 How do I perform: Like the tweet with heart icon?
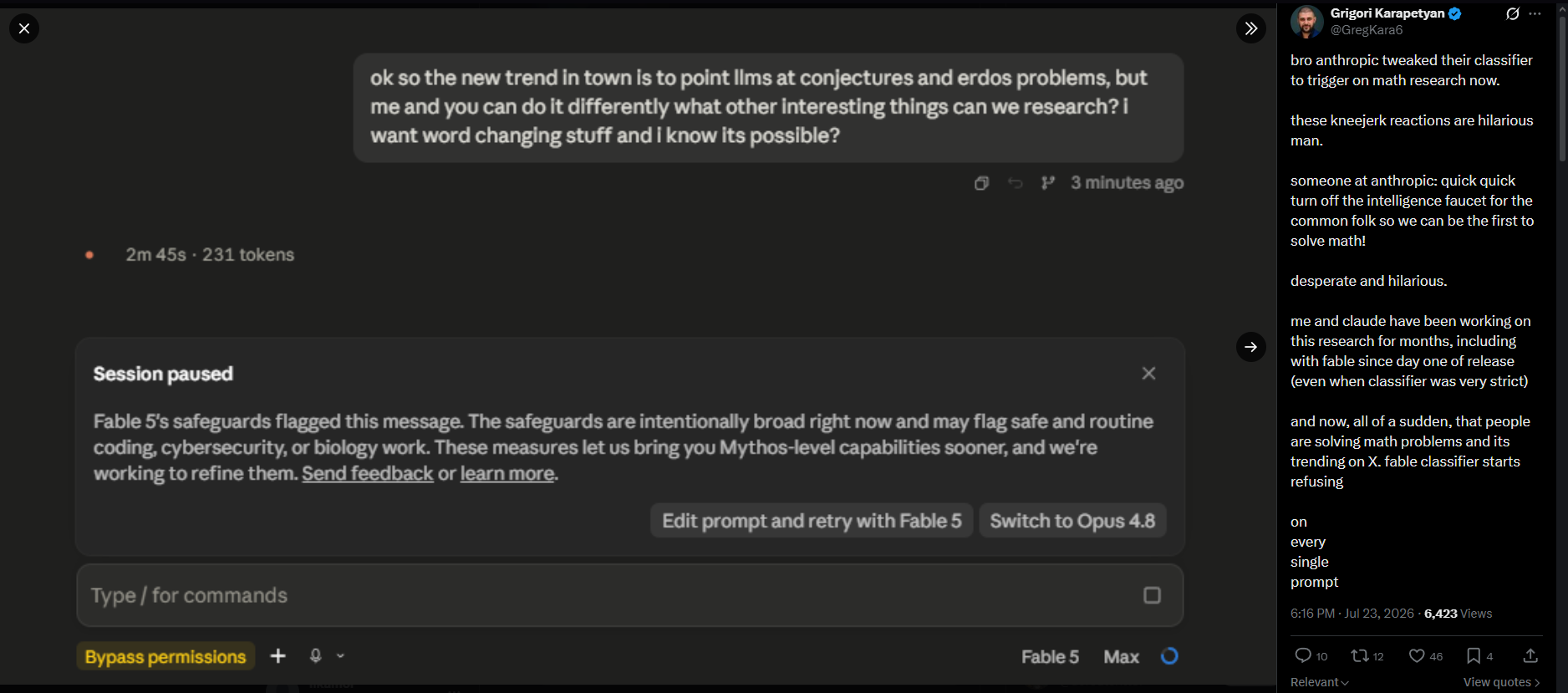coord(1417,655)
